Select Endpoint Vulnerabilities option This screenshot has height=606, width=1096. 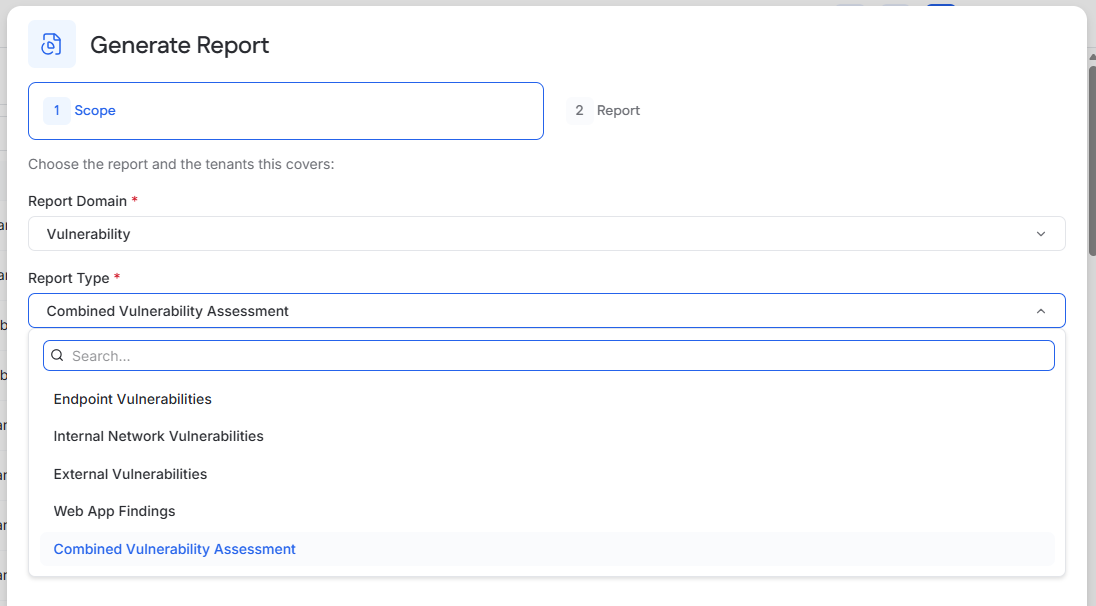547,399
